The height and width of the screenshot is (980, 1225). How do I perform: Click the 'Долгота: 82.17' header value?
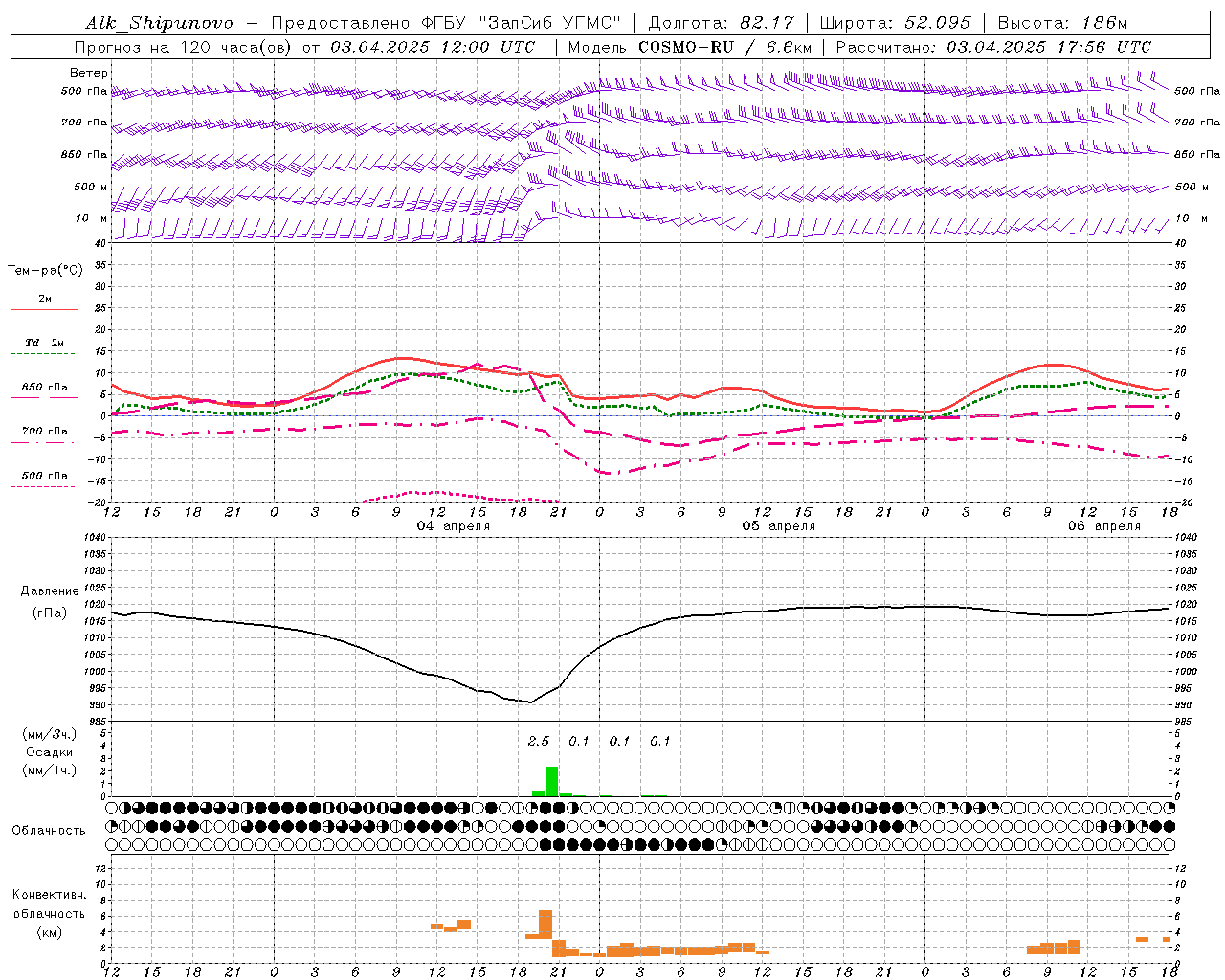point(722,23)
